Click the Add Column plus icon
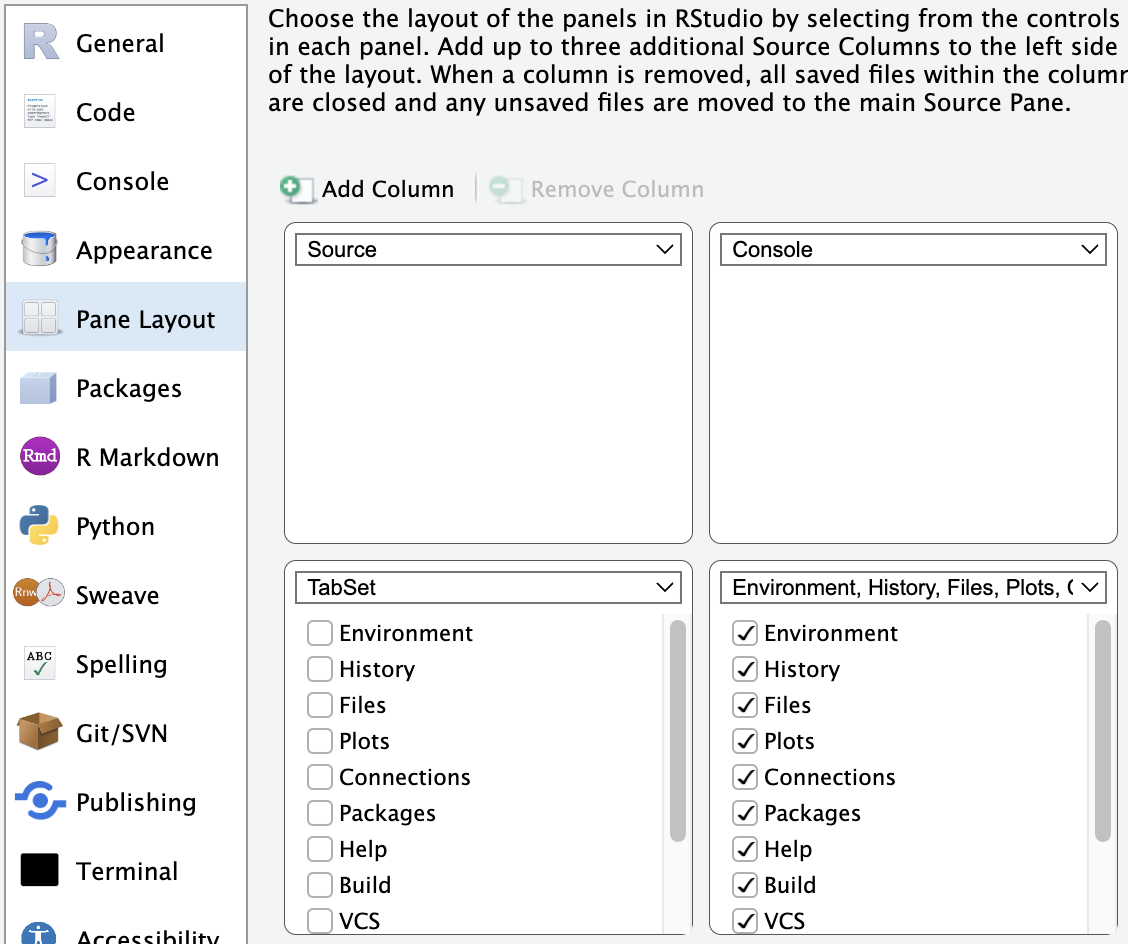Screen dimensions: 1128x944 coord(297,189)
